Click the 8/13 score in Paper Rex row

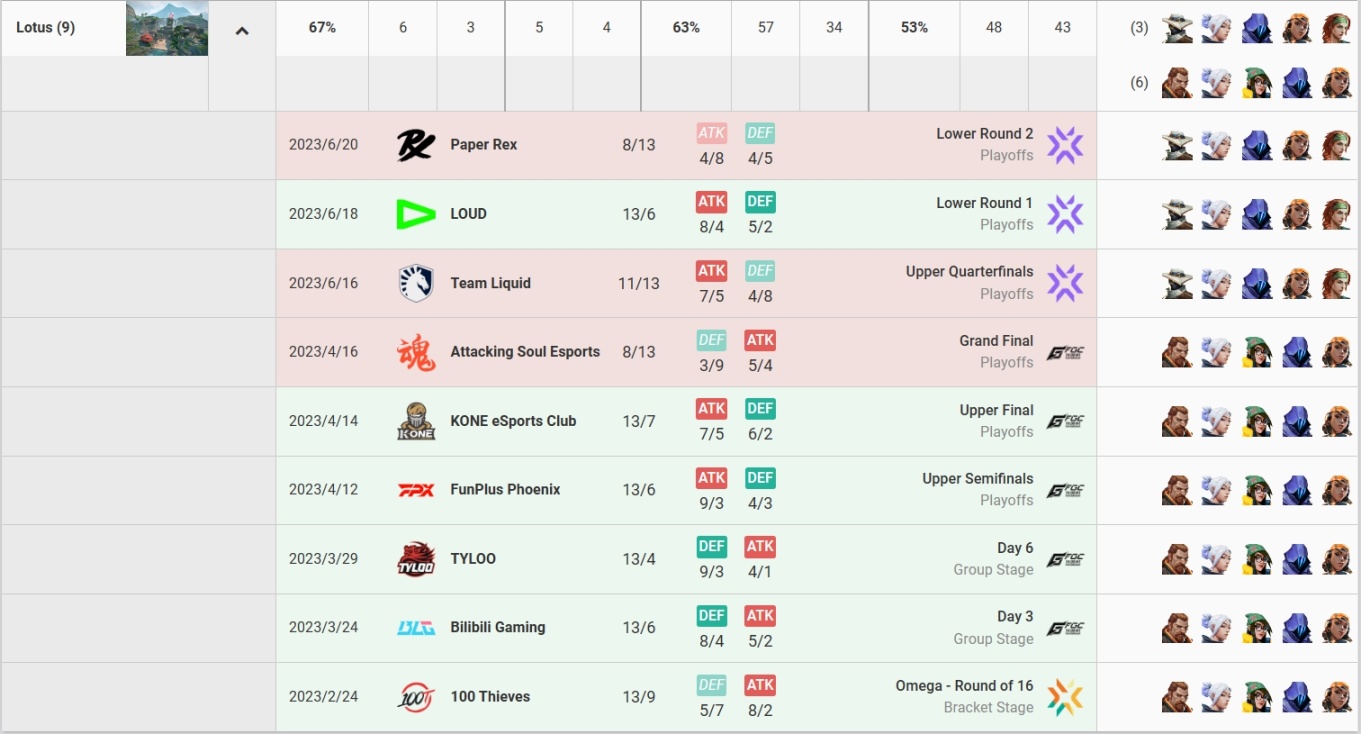tap(639, 145)
